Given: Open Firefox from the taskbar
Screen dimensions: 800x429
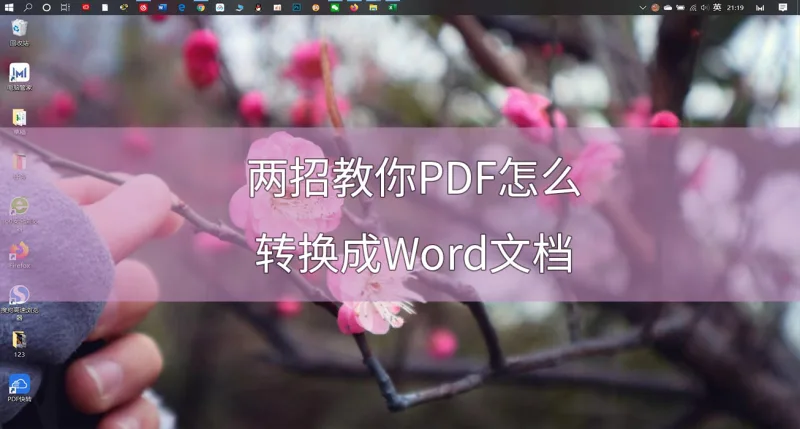Looking at the screenshot, I should tap(354, 8).
